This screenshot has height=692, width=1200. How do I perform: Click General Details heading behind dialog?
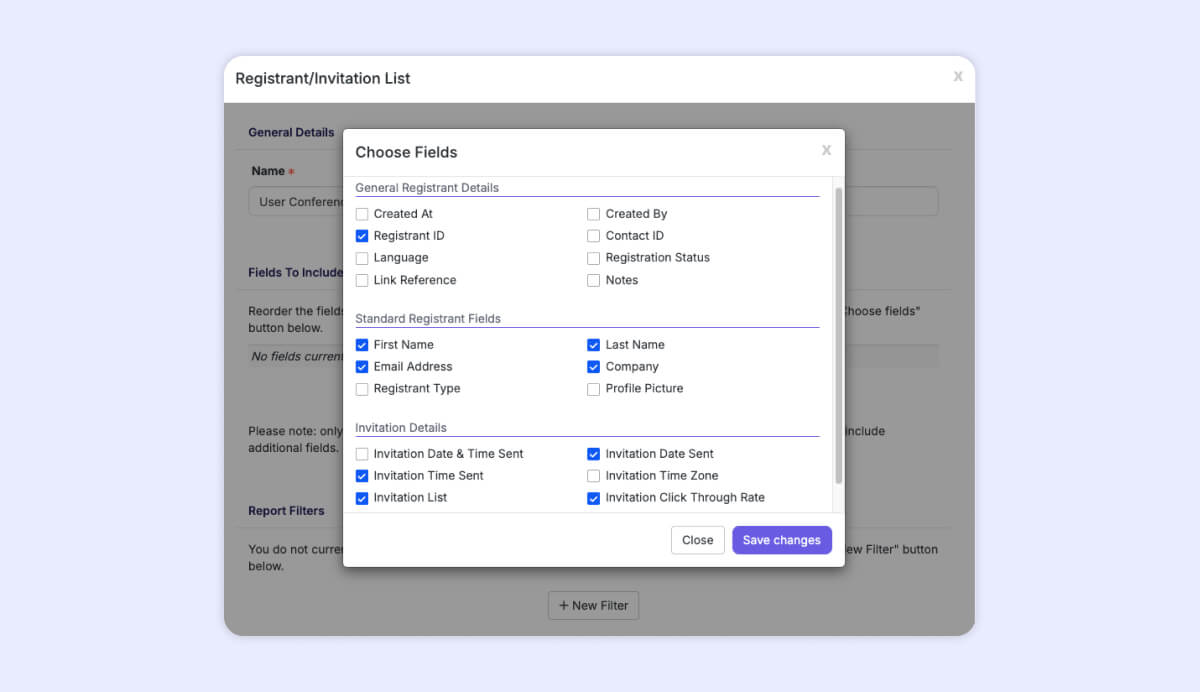[x=291, y=132]
